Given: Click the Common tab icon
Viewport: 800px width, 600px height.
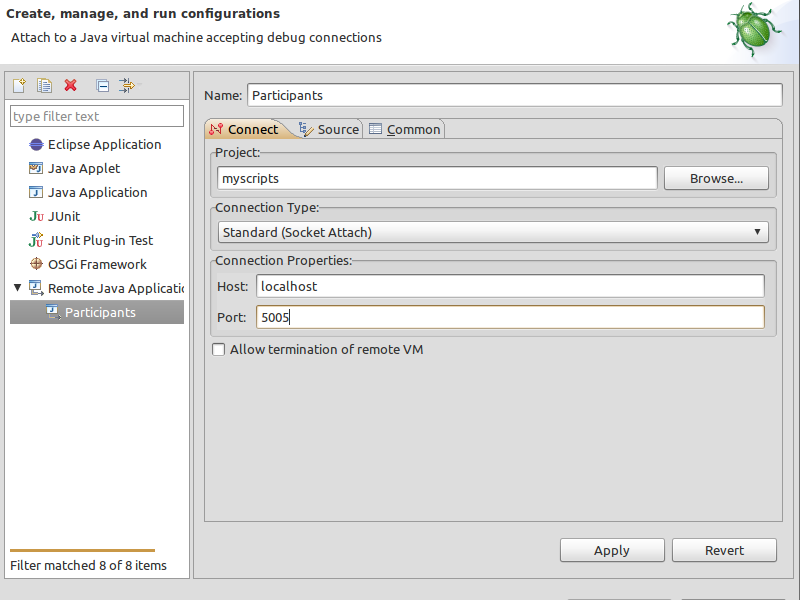Looking at the screenshot, I should tap(375, 129).
